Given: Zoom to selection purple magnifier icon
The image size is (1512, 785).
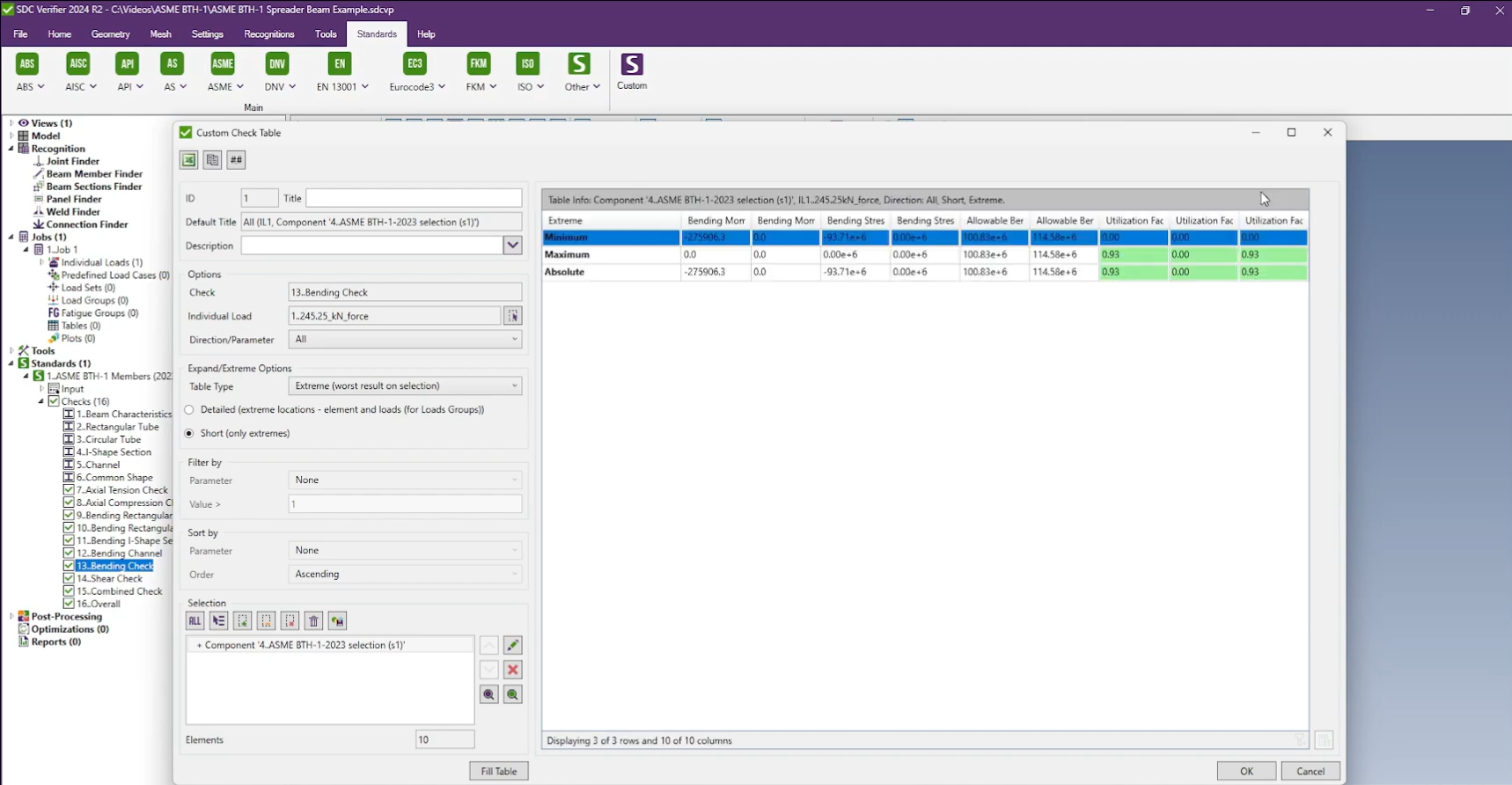Looking at the screenshot, I should pyautogui.click(x=489, y=694).
